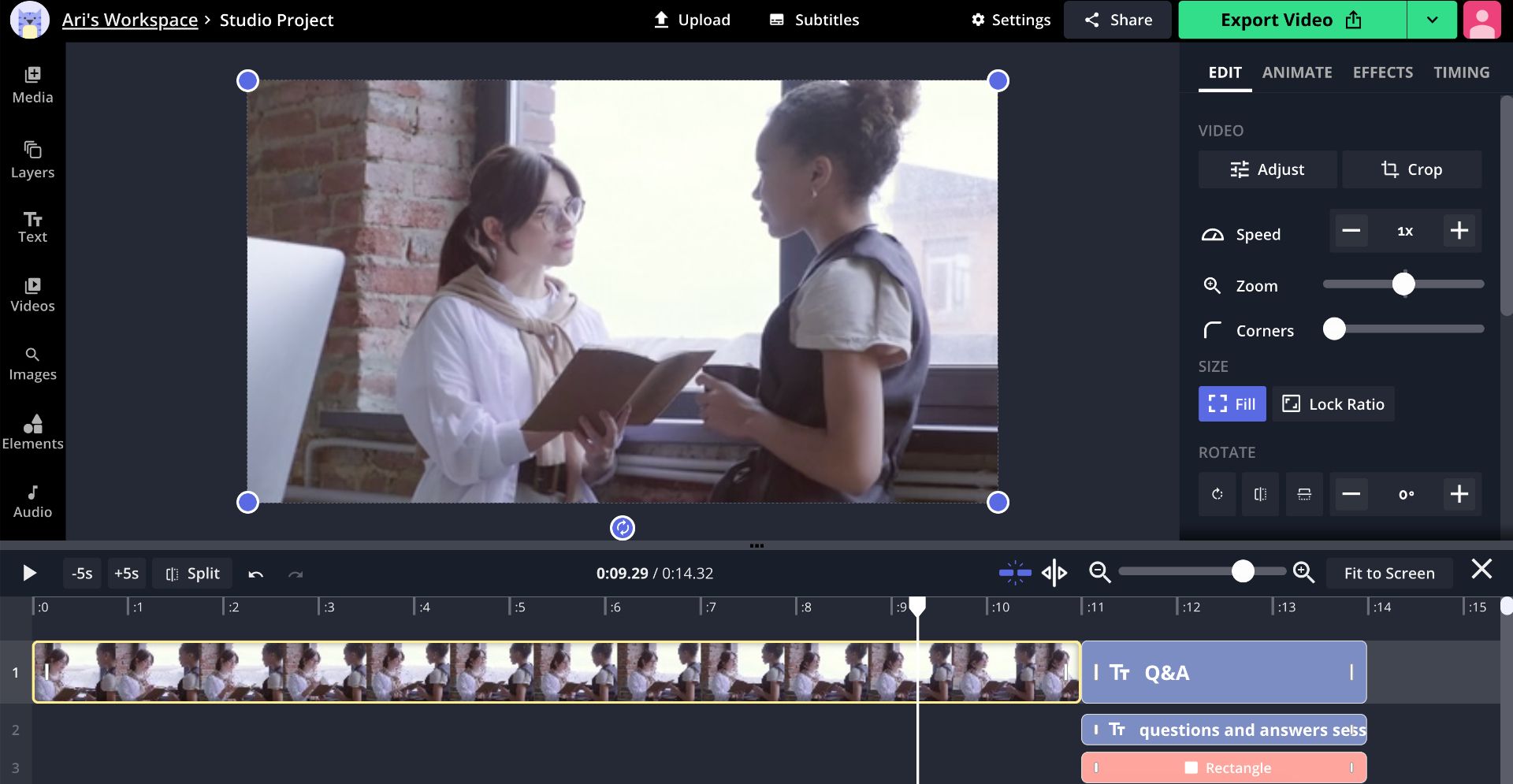
Task: Switch to the ANIMATE tab
Action: (x=1297, y=72)
